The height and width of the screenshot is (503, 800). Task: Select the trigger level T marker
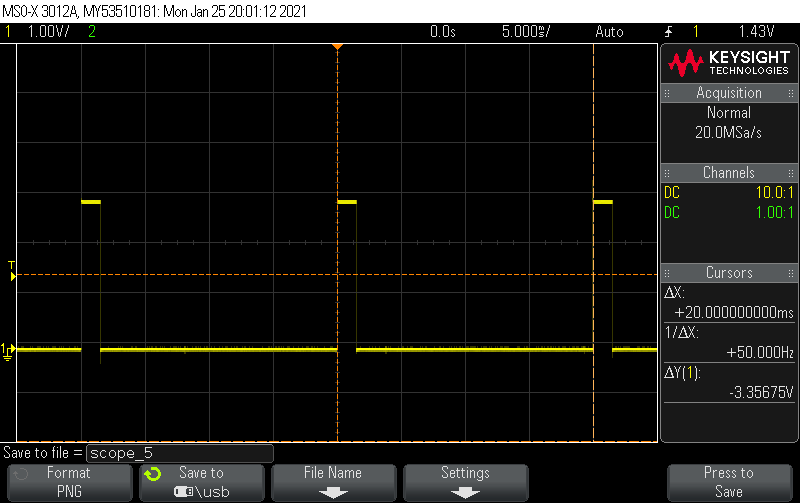tap(12, 271)
